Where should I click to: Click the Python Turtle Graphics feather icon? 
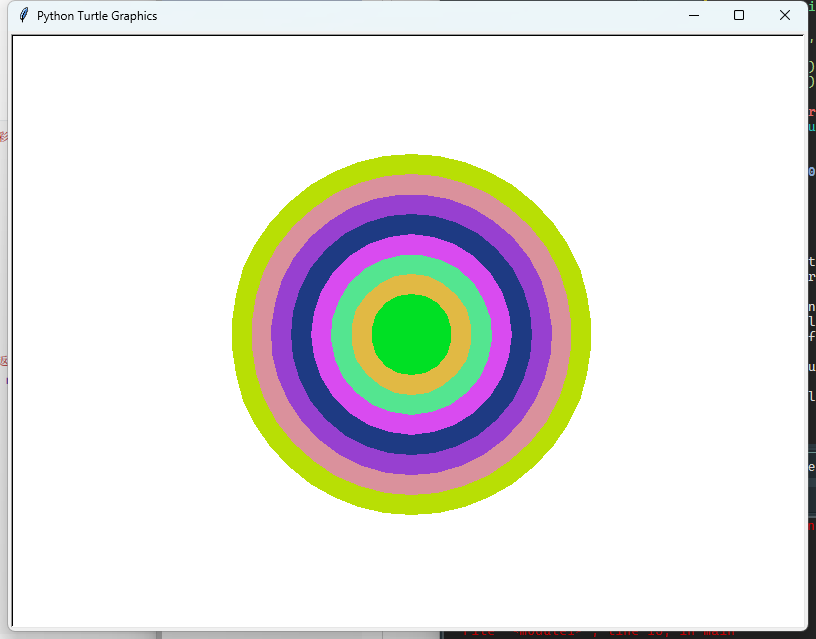point(23,15)
